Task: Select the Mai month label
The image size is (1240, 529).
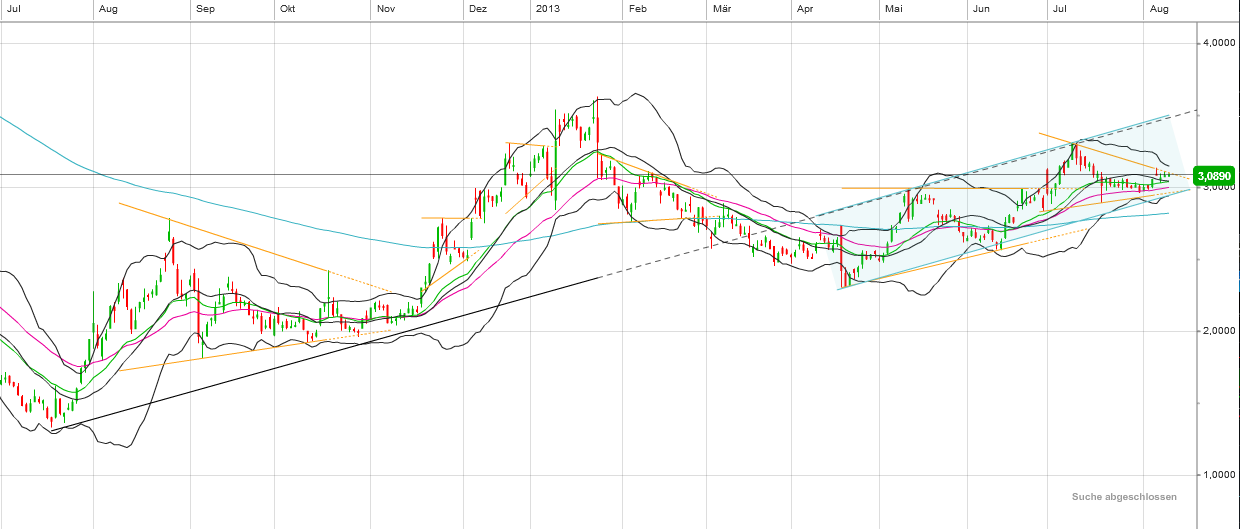Action: (x=894, y=8)
